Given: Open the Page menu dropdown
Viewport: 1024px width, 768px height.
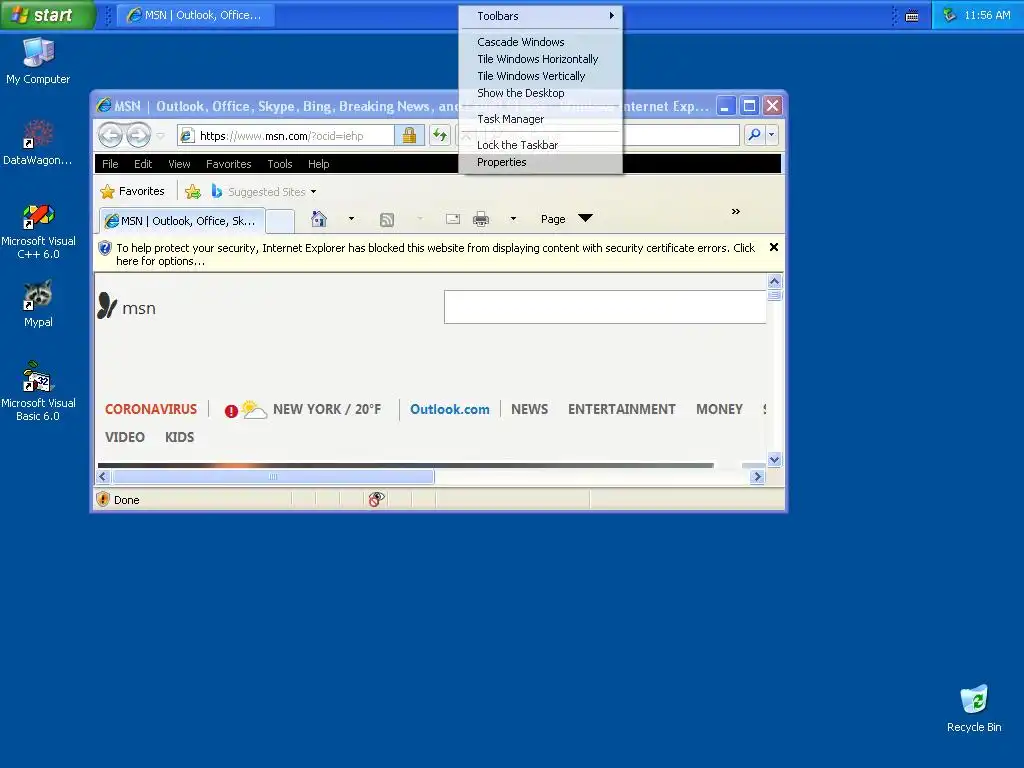Looking at the screenshot, I should point(566,219).
